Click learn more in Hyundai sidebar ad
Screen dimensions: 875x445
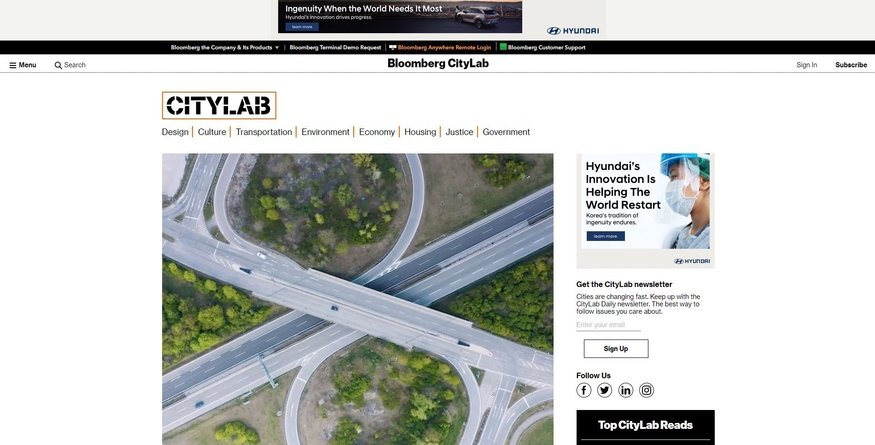click(605, 236)
